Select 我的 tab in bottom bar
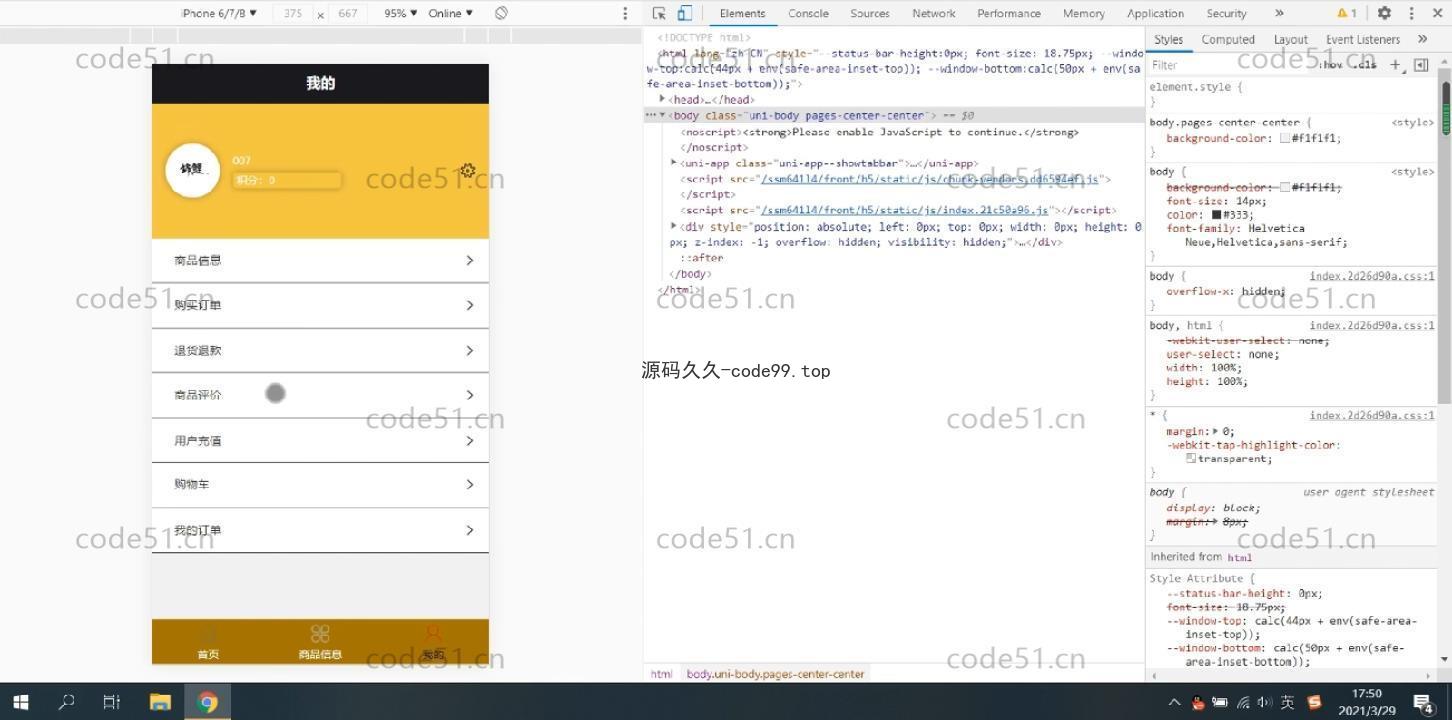1452x720 pixels. click(x=433, y=642)
